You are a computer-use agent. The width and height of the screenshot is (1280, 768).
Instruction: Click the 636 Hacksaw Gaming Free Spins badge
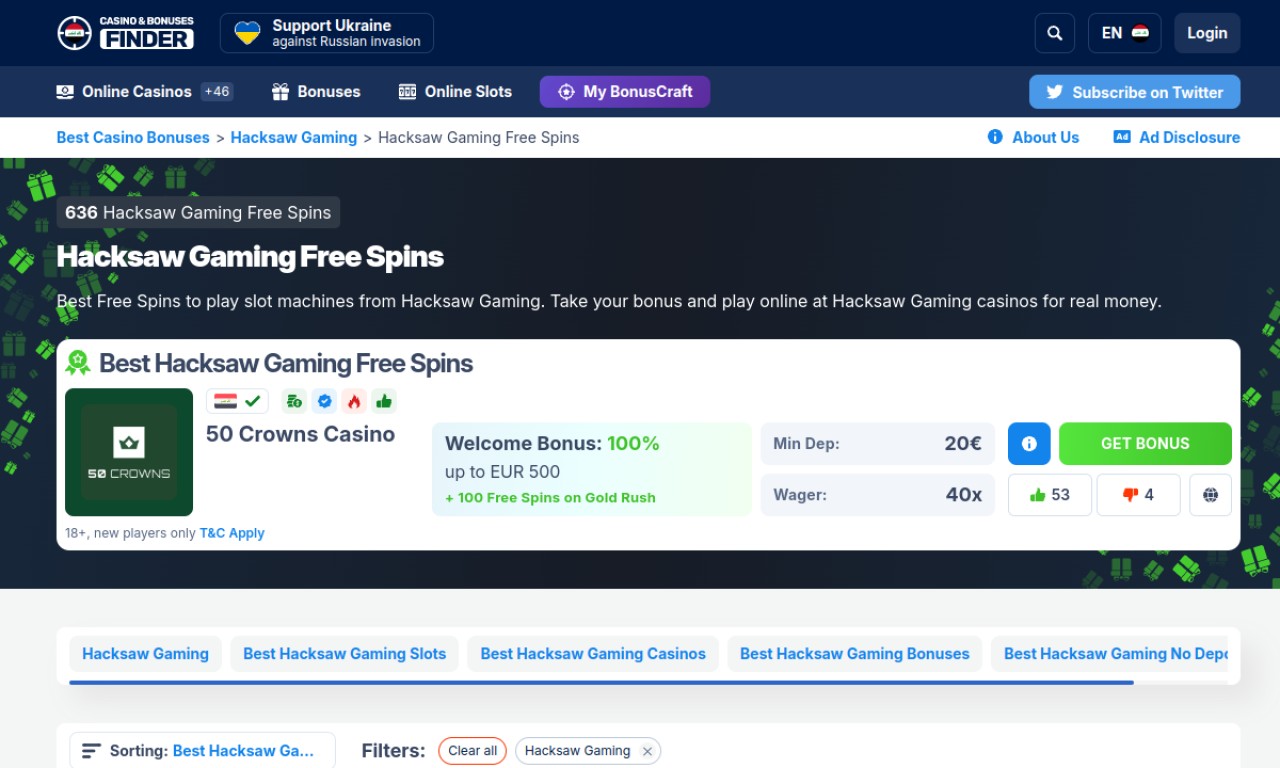coord(198,212)
